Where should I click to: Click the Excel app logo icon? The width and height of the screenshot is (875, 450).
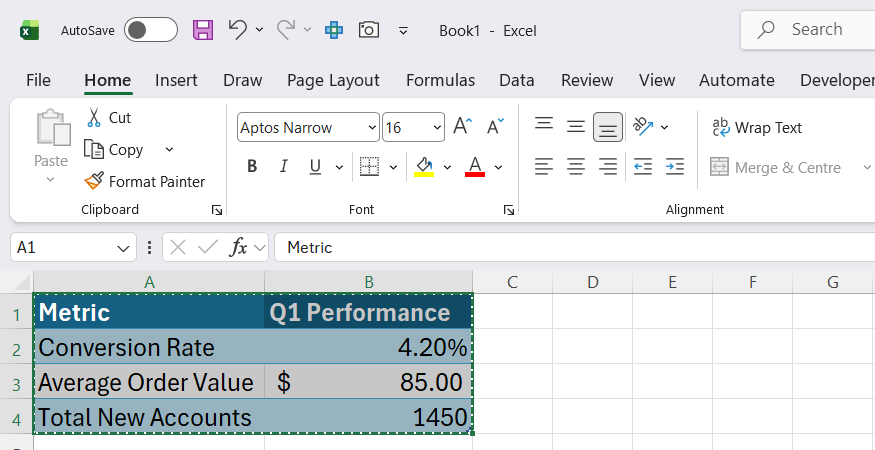(30, 30)
